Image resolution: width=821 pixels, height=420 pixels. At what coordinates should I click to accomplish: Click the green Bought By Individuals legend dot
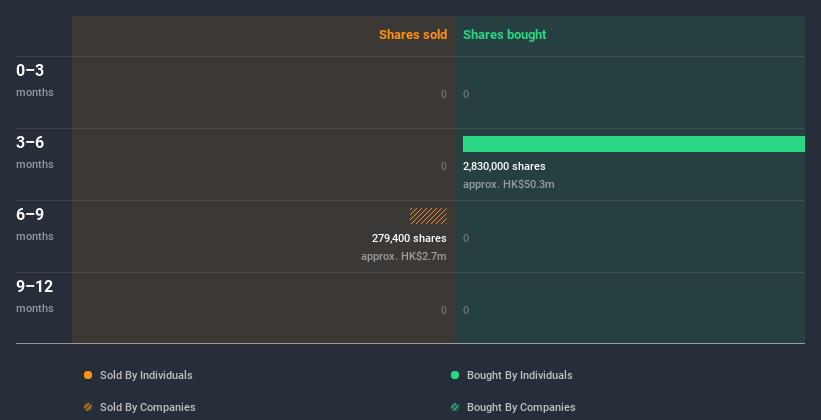click(x=455, y=375)
